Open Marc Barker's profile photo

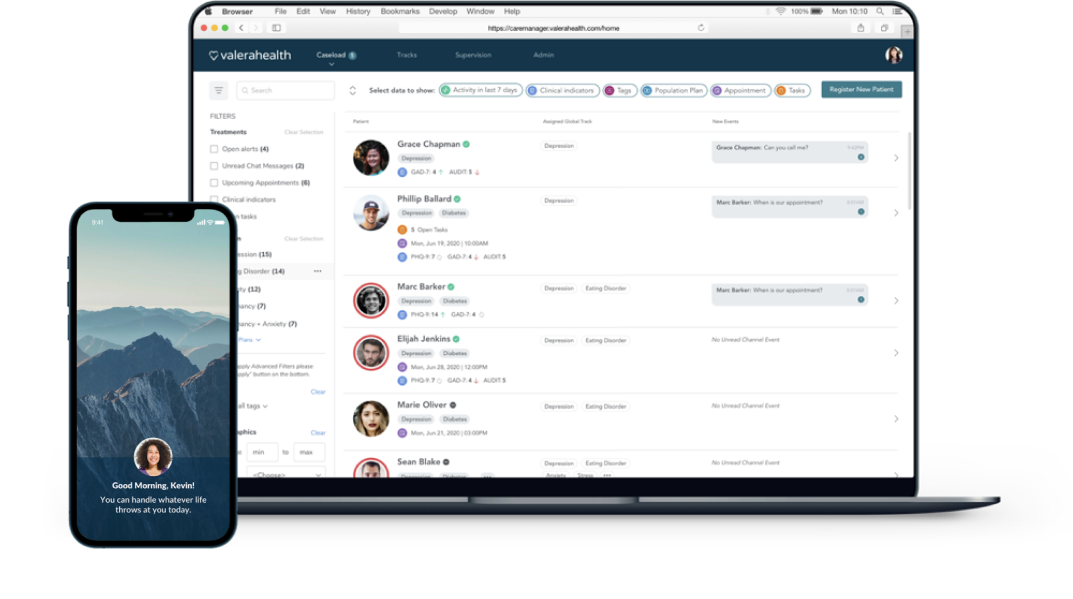(371, 301)
